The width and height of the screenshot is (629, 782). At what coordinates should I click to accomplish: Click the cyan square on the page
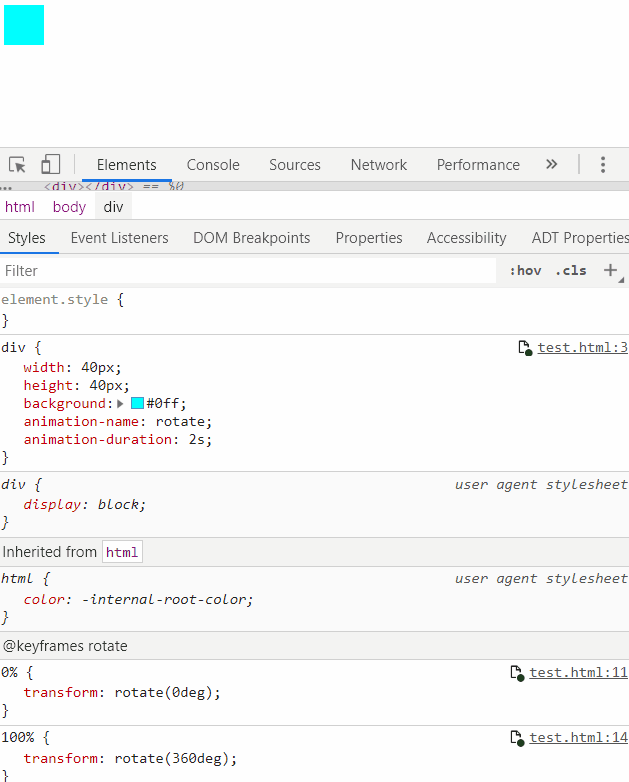click(x=24, y=25)
